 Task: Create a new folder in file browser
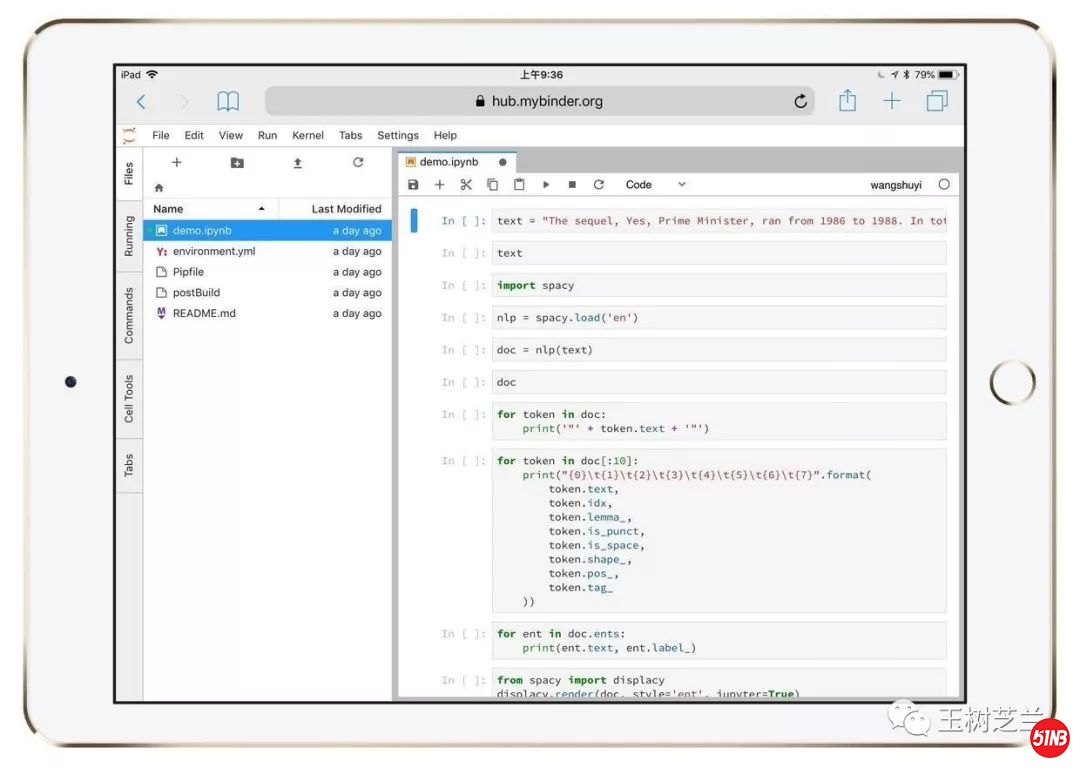237,163
